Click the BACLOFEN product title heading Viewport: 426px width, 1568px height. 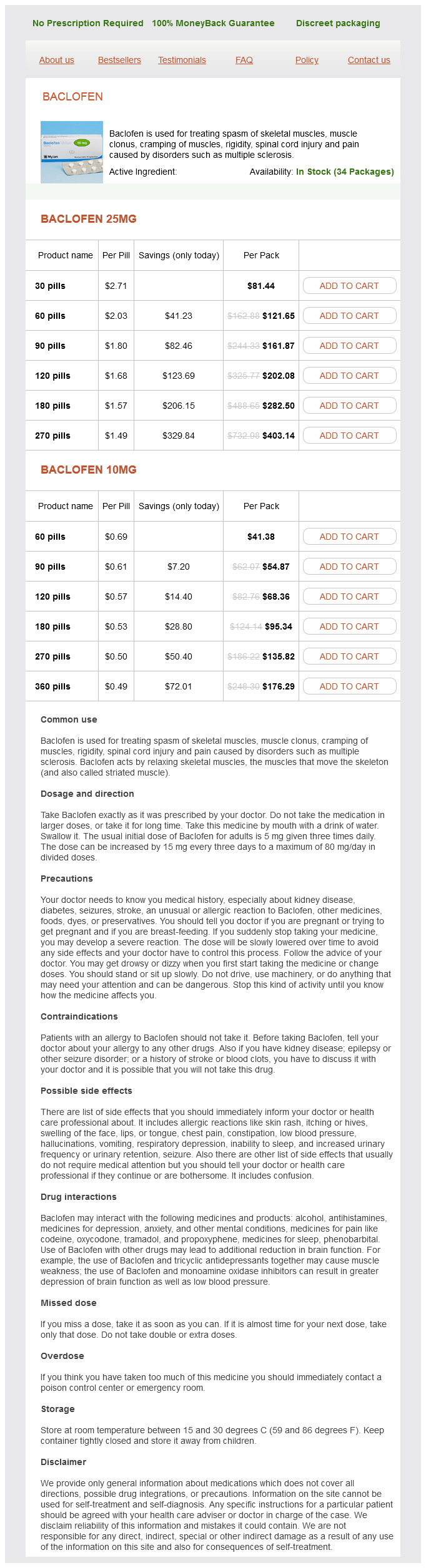click(72, 97)
